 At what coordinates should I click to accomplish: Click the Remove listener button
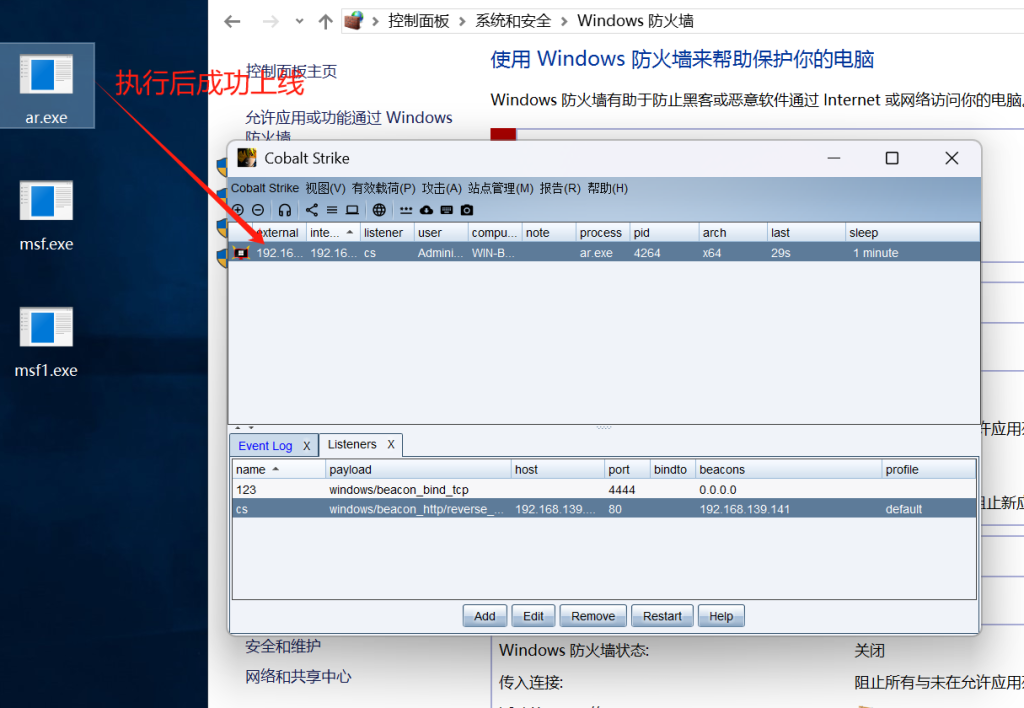pyautogui.click(x=593, y=616)
